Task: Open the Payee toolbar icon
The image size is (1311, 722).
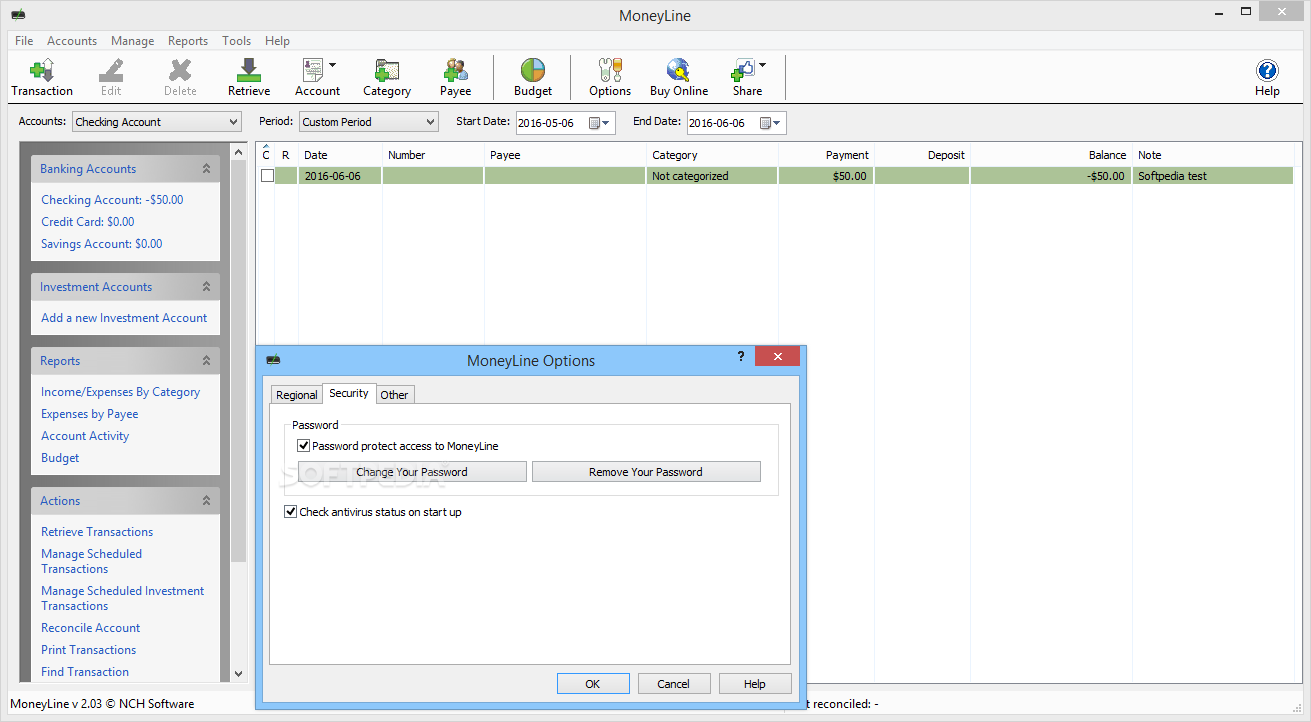Action: click(x=456, y=71)
